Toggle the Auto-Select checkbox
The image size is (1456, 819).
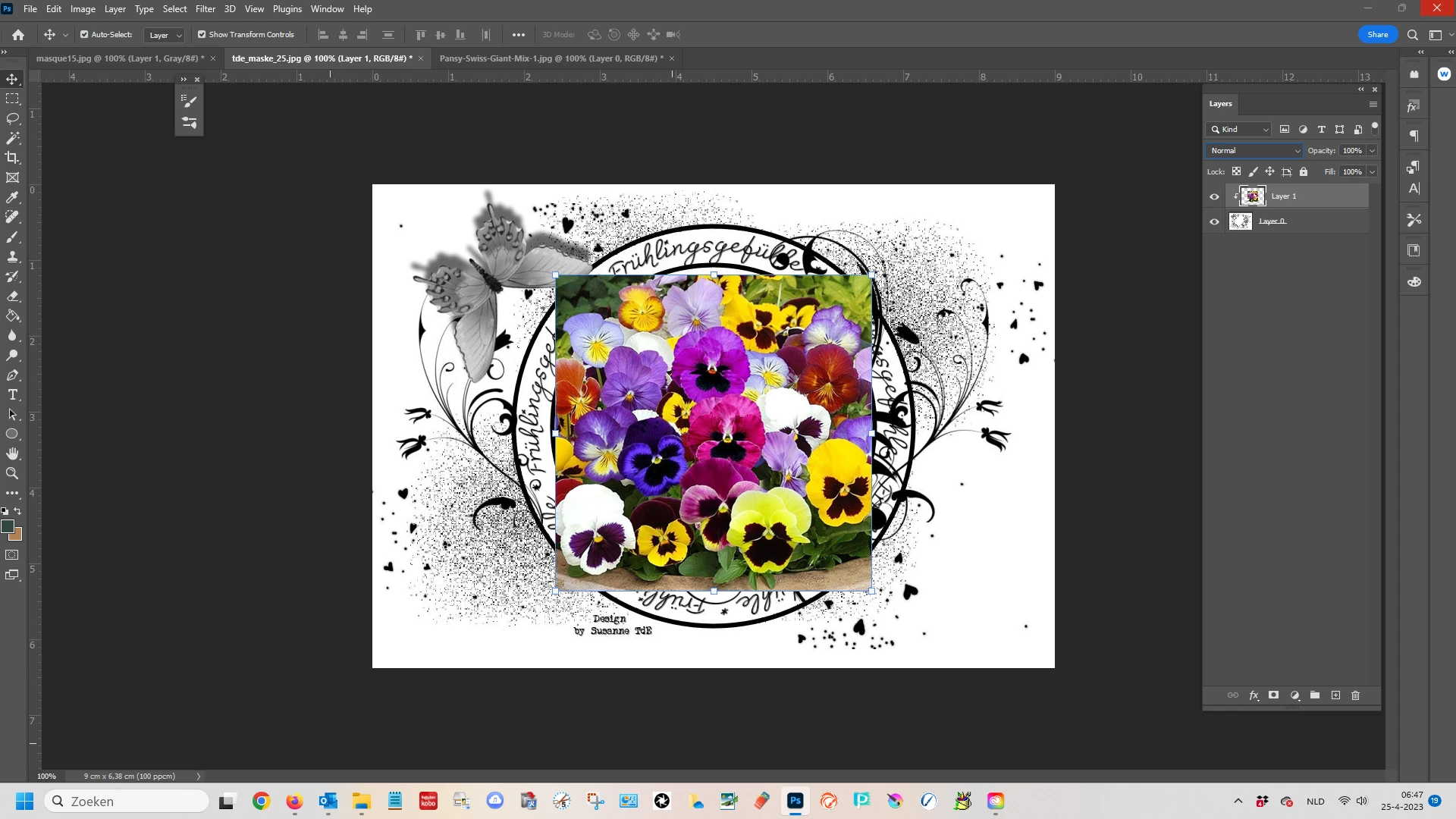(x=84, y=35)
